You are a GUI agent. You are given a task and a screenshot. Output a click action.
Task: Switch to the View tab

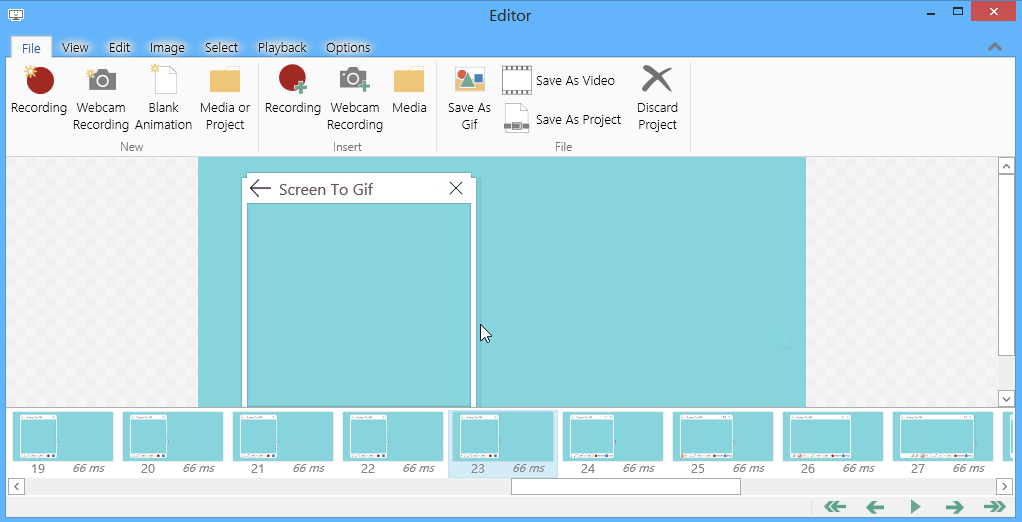[75, 48]
